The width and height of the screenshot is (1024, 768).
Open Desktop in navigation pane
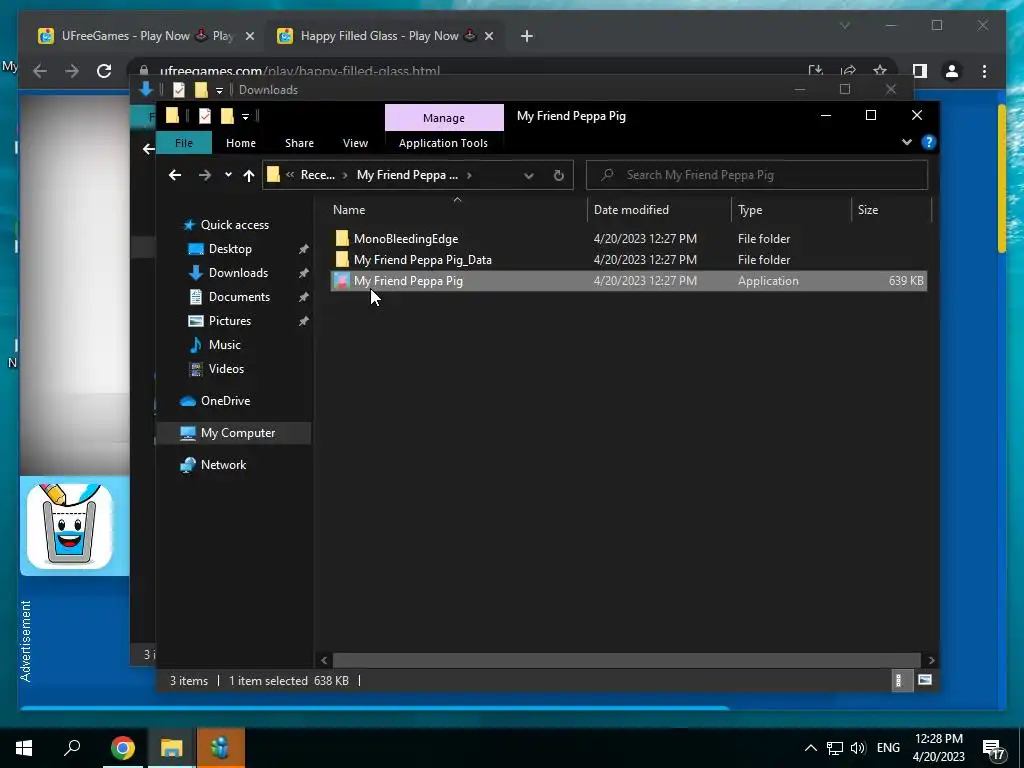pyautogui.click(x=230, y=249)
